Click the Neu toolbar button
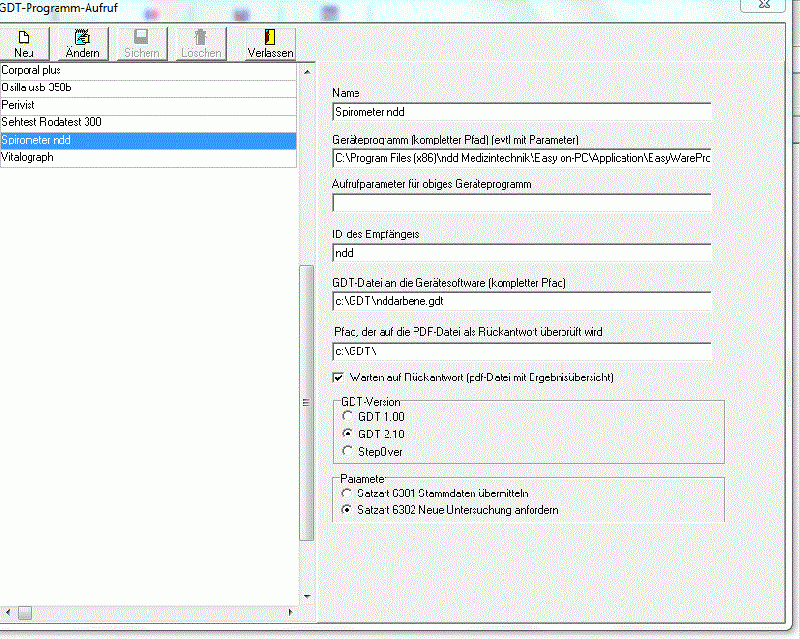 tap(24, 44)
